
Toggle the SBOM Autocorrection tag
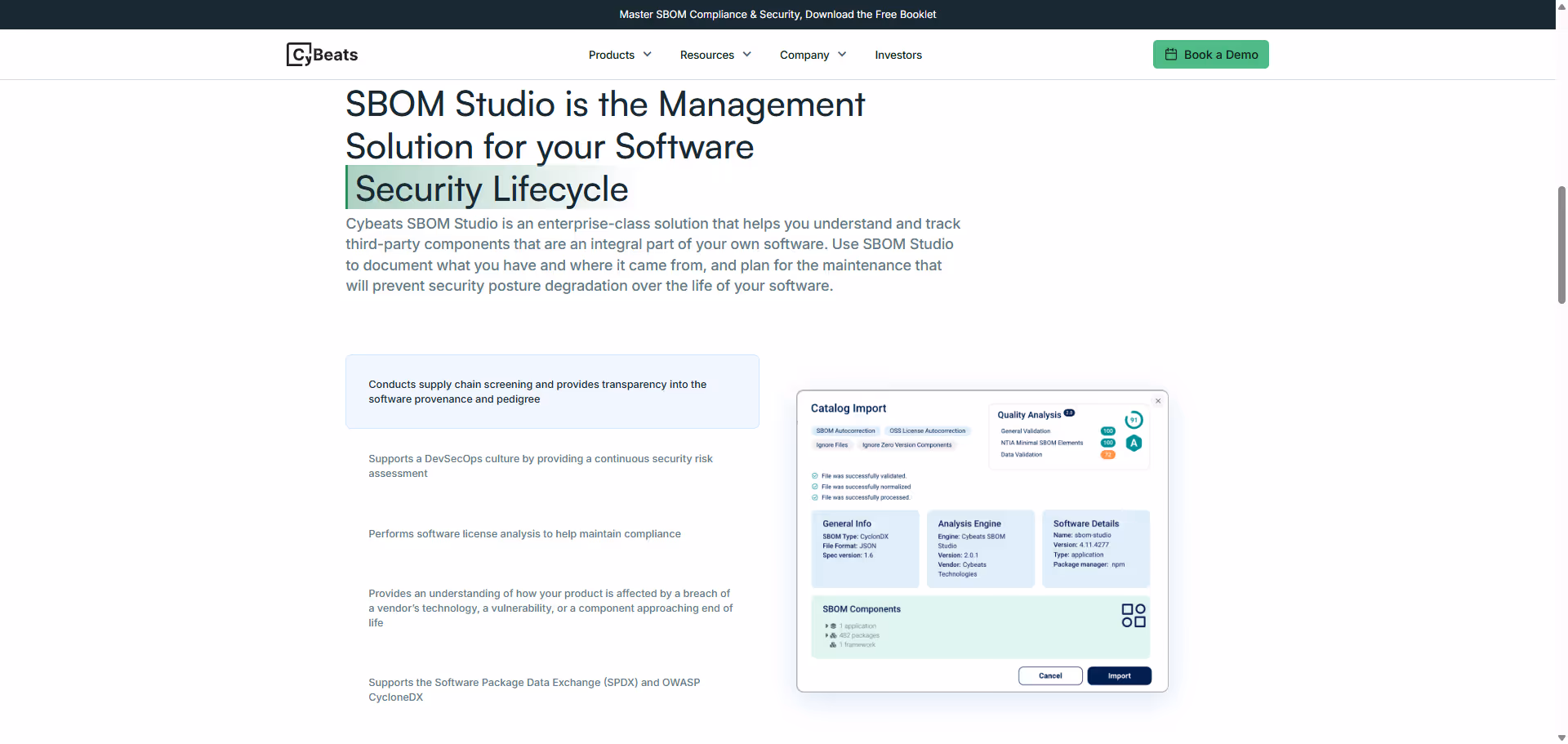pos(845,430)
